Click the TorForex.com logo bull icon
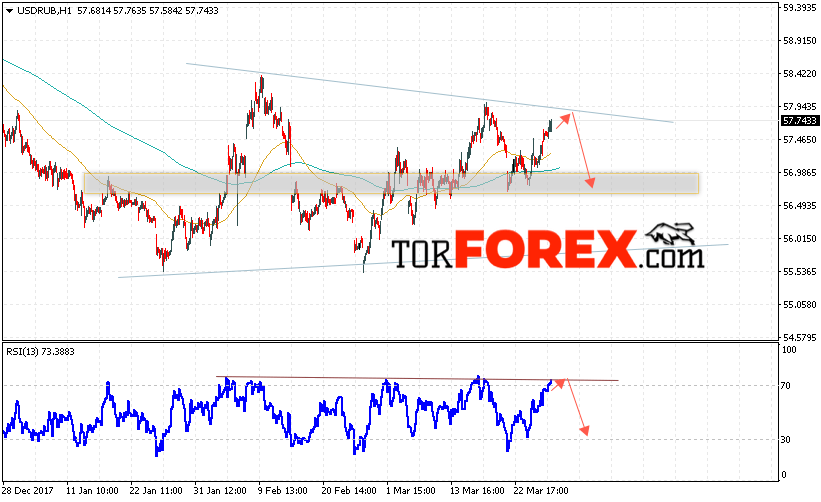Screen dimensions: 821x502 click(x=671, y=233)
